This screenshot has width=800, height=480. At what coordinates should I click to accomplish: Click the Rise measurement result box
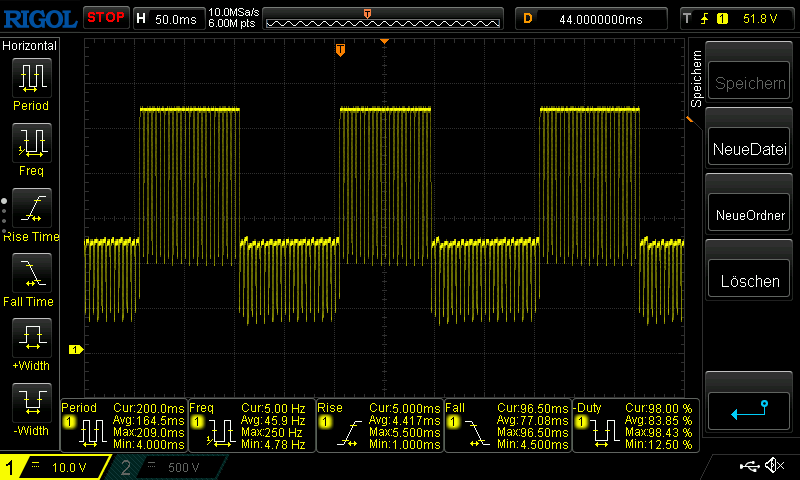380,426
